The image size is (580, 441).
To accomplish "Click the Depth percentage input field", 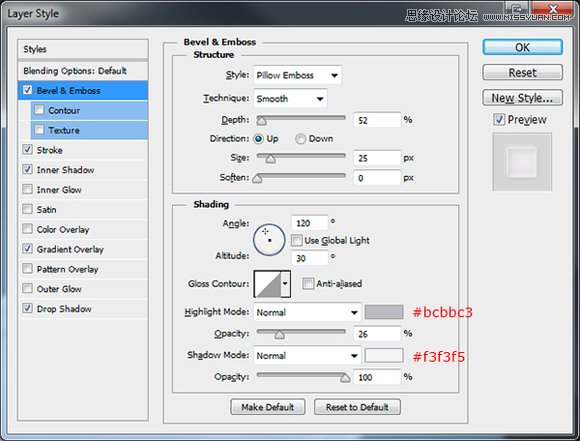I will (377, 120).
